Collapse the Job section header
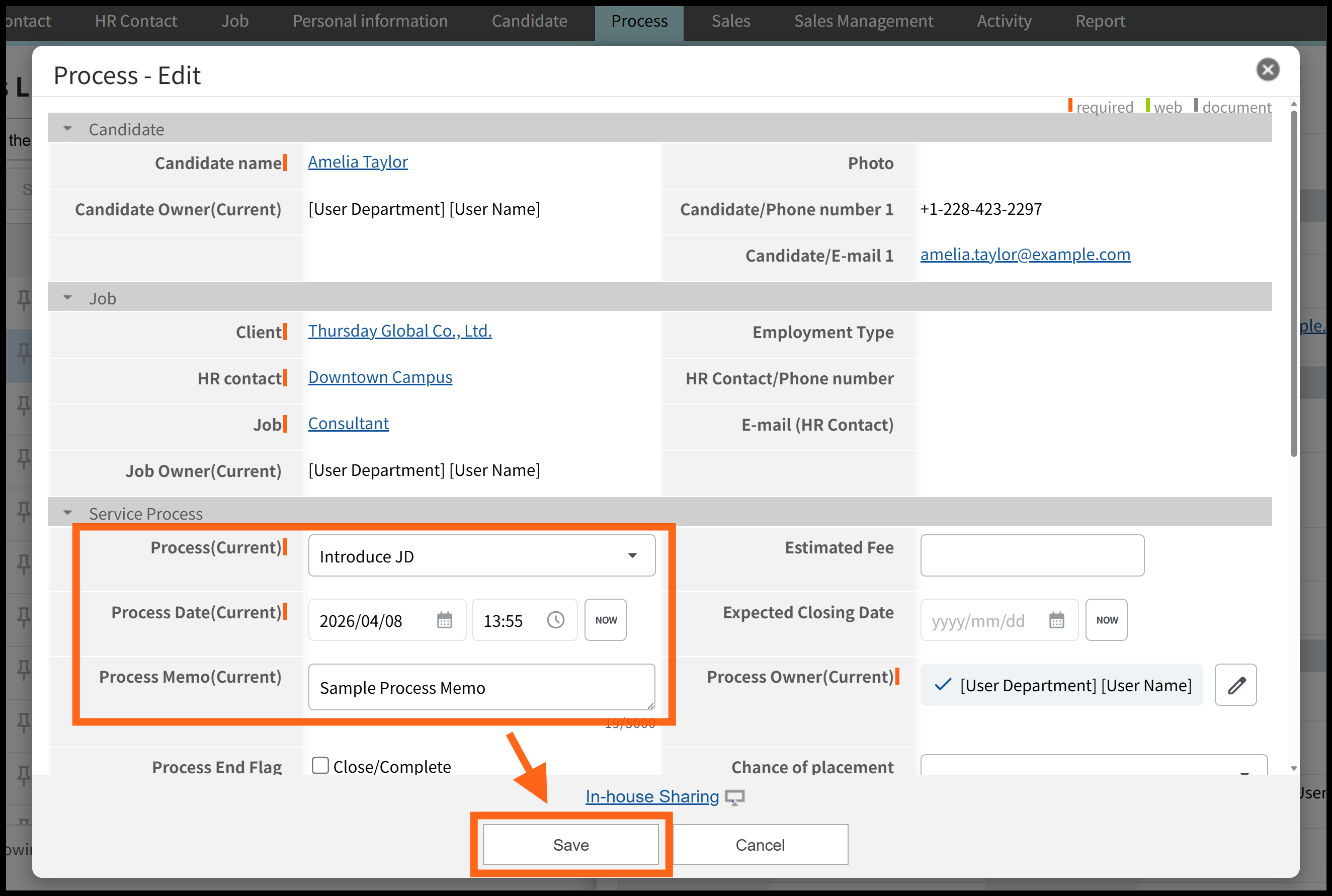This screenshot has width=1332, height=896. pos(67,298)
